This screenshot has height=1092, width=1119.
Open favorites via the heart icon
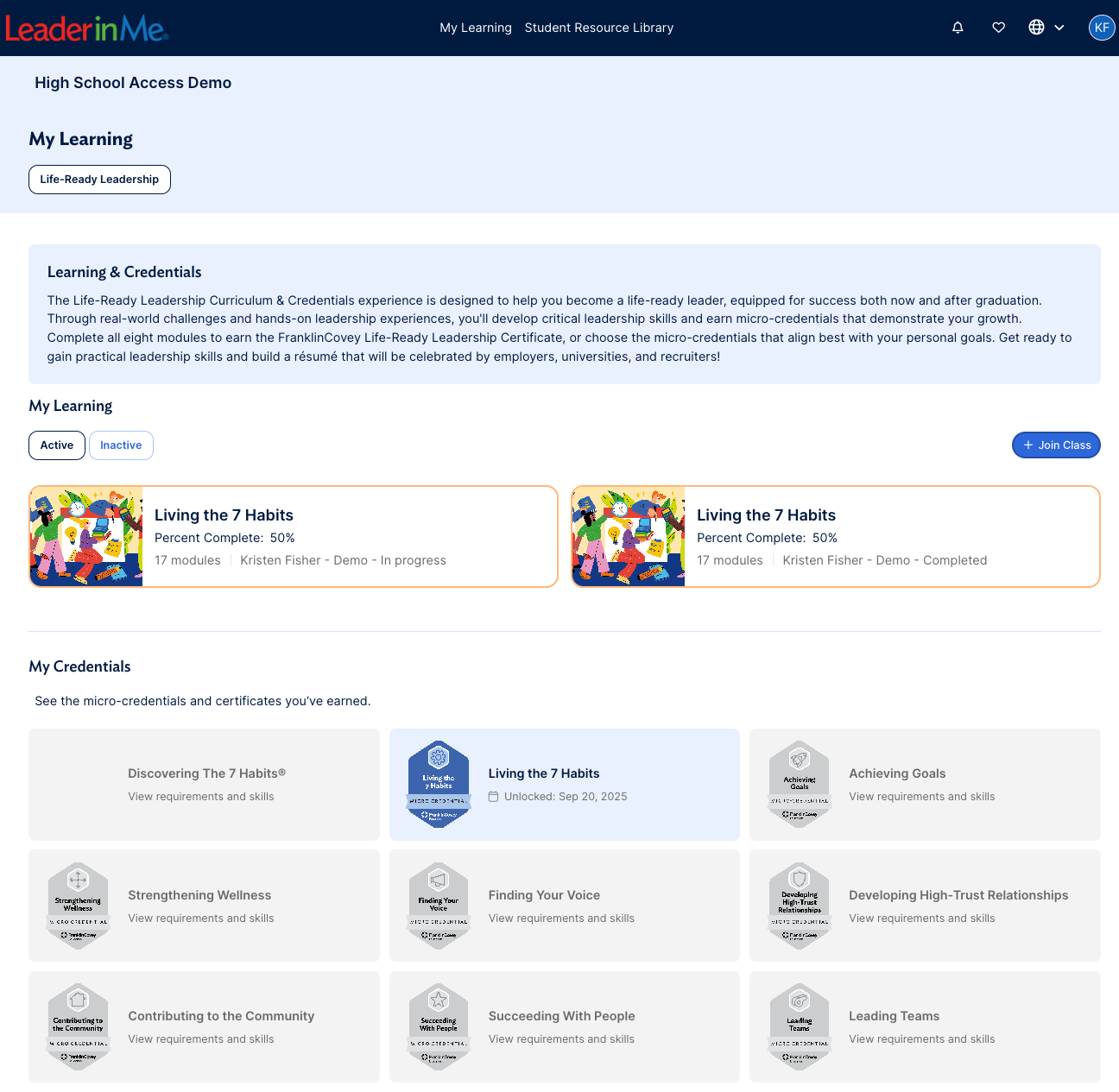999,28
